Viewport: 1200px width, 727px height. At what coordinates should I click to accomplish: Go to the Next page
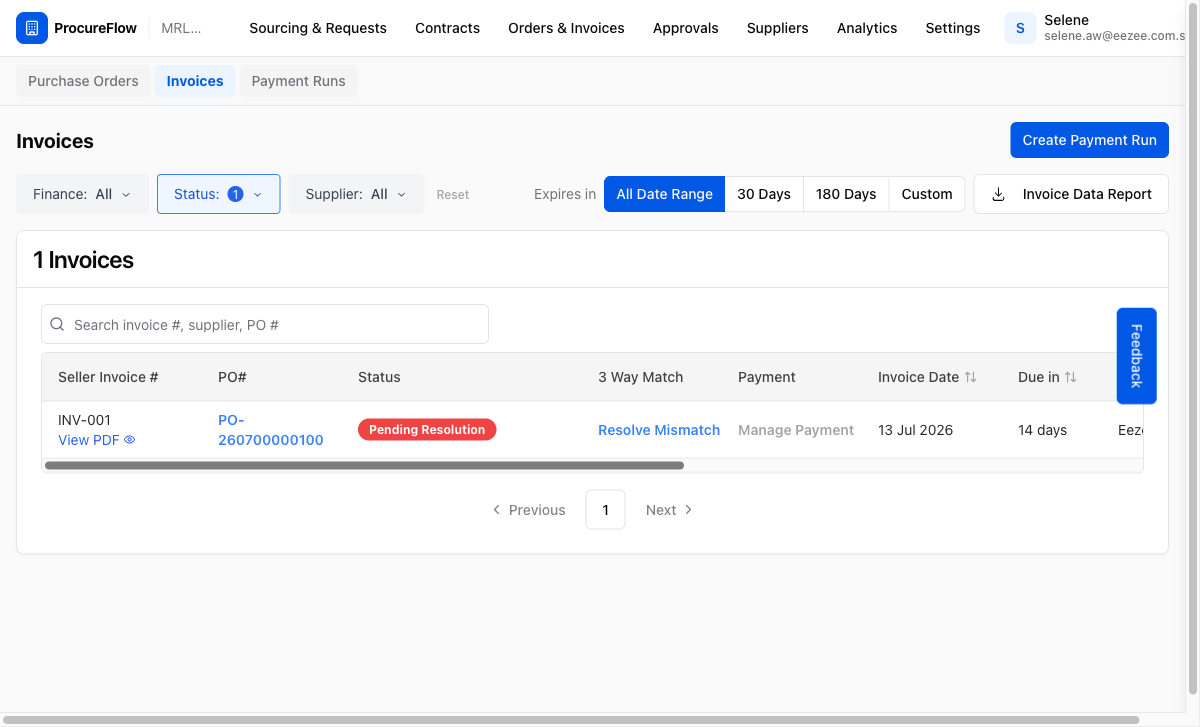point(669,510)
